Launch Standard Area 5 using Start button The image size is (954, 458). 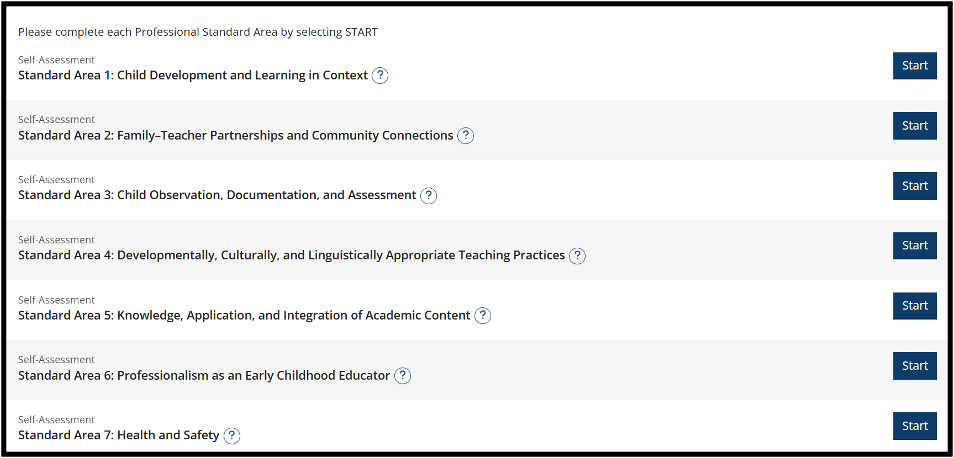[x=914, y=306]
